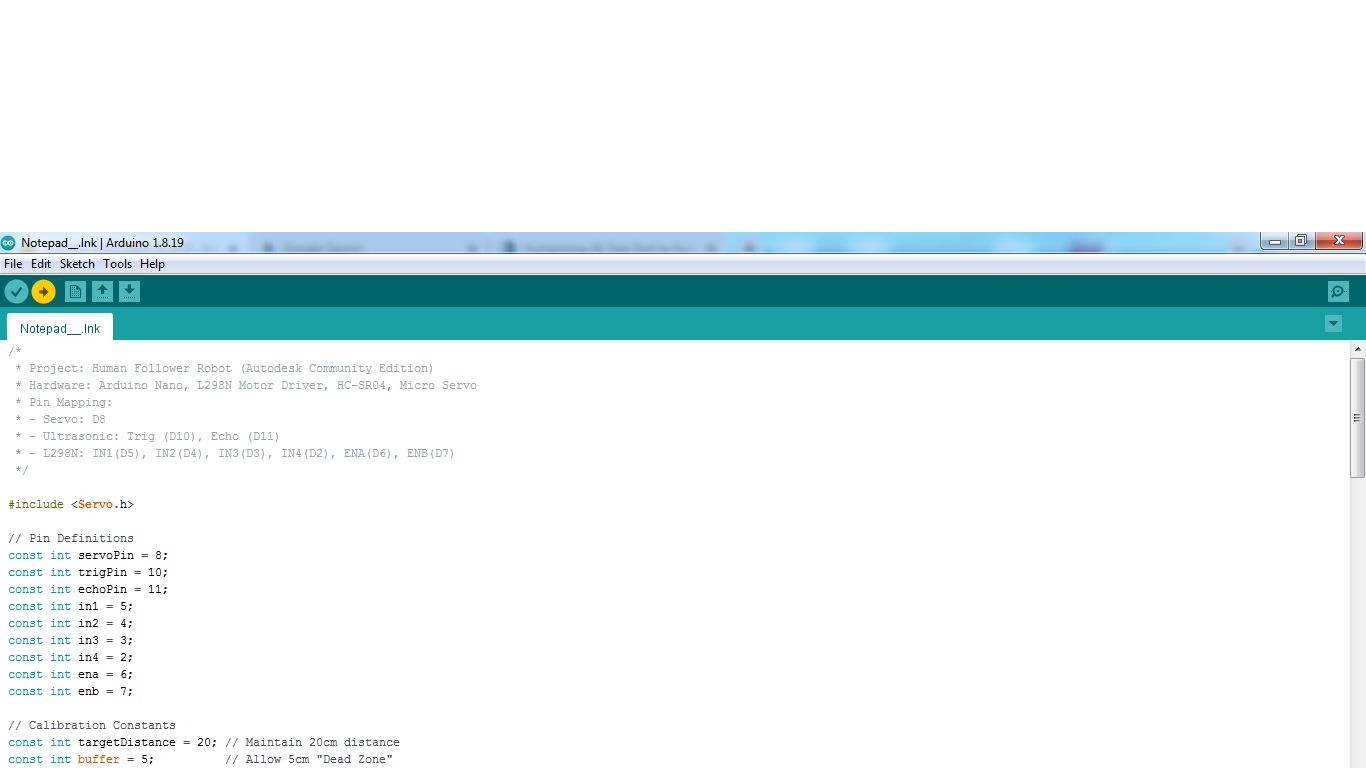The height and width of the screenshot is (768, 1366).
Task: Click the '// Pin Definitions' comment
Action: (71, 538)
